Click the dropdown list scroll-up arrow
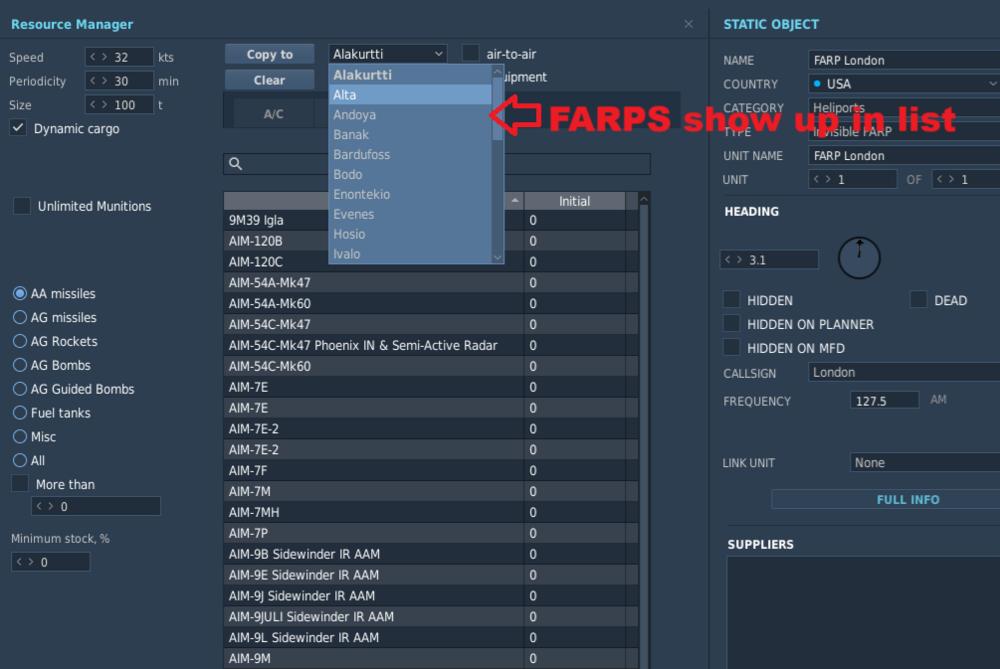 point(497,72)
